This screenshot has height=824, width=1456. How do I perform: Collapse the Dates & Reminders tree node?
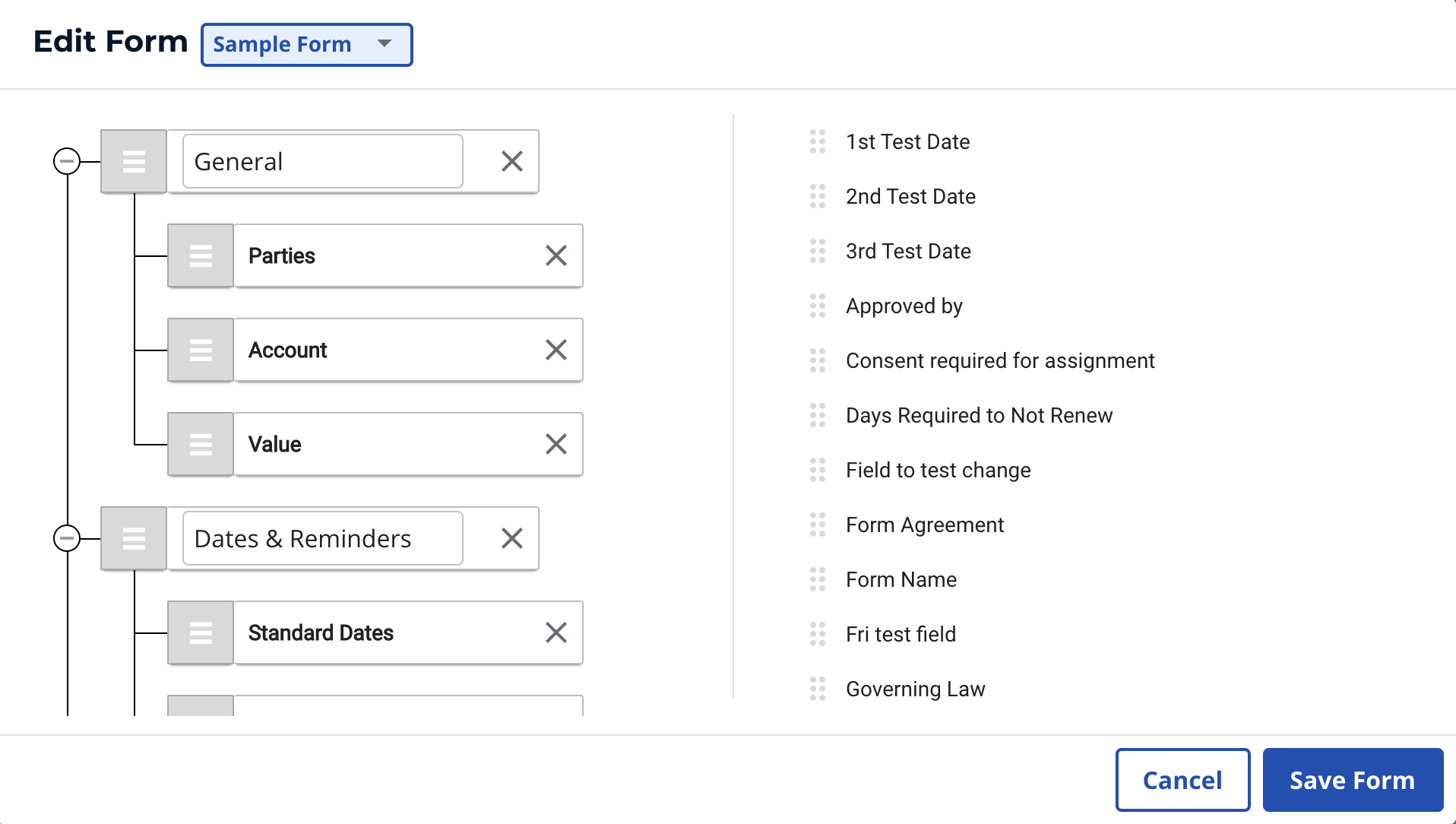[x=67, y=538]
